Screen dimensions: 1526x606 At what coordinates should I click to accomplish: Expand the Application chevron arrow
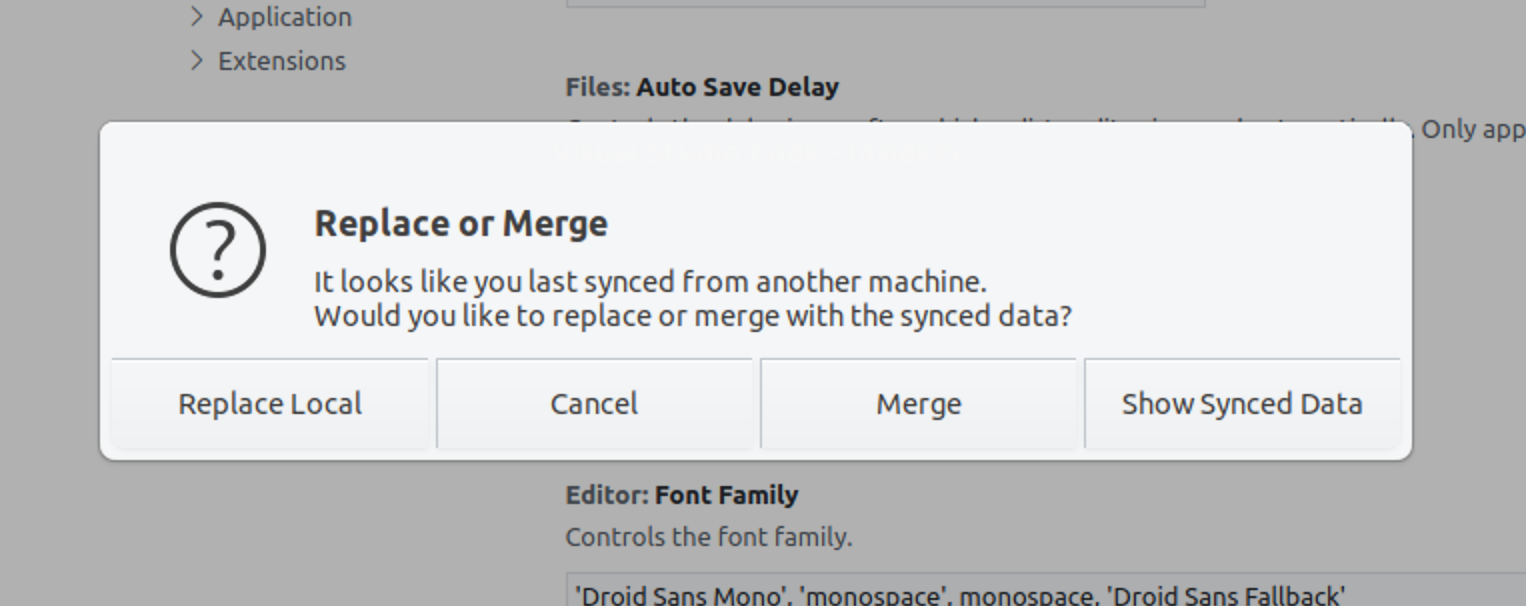(x=197, y=17)
